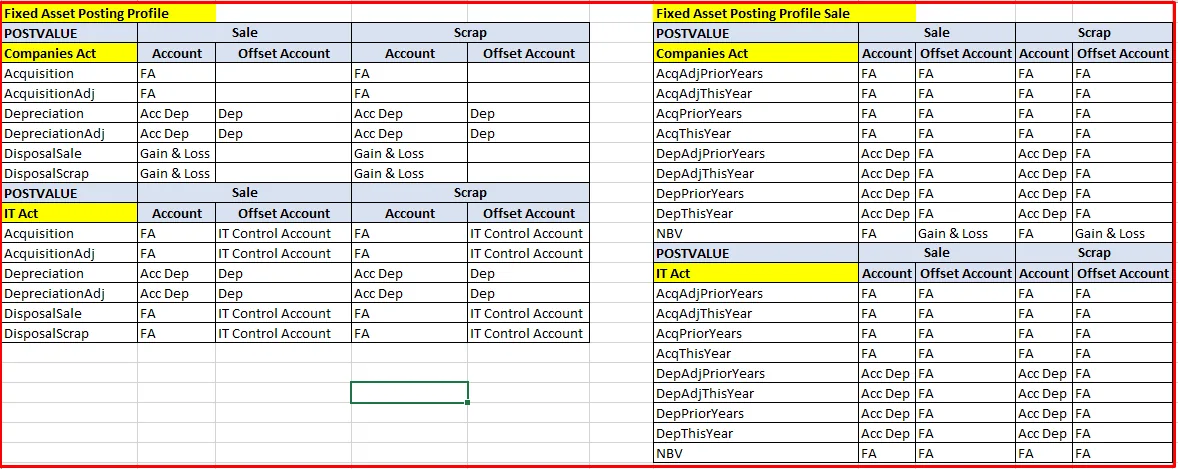
Task: Click 'AcqAdjThisYear' label in right Companies Act table
Action: tap(704, 93)
